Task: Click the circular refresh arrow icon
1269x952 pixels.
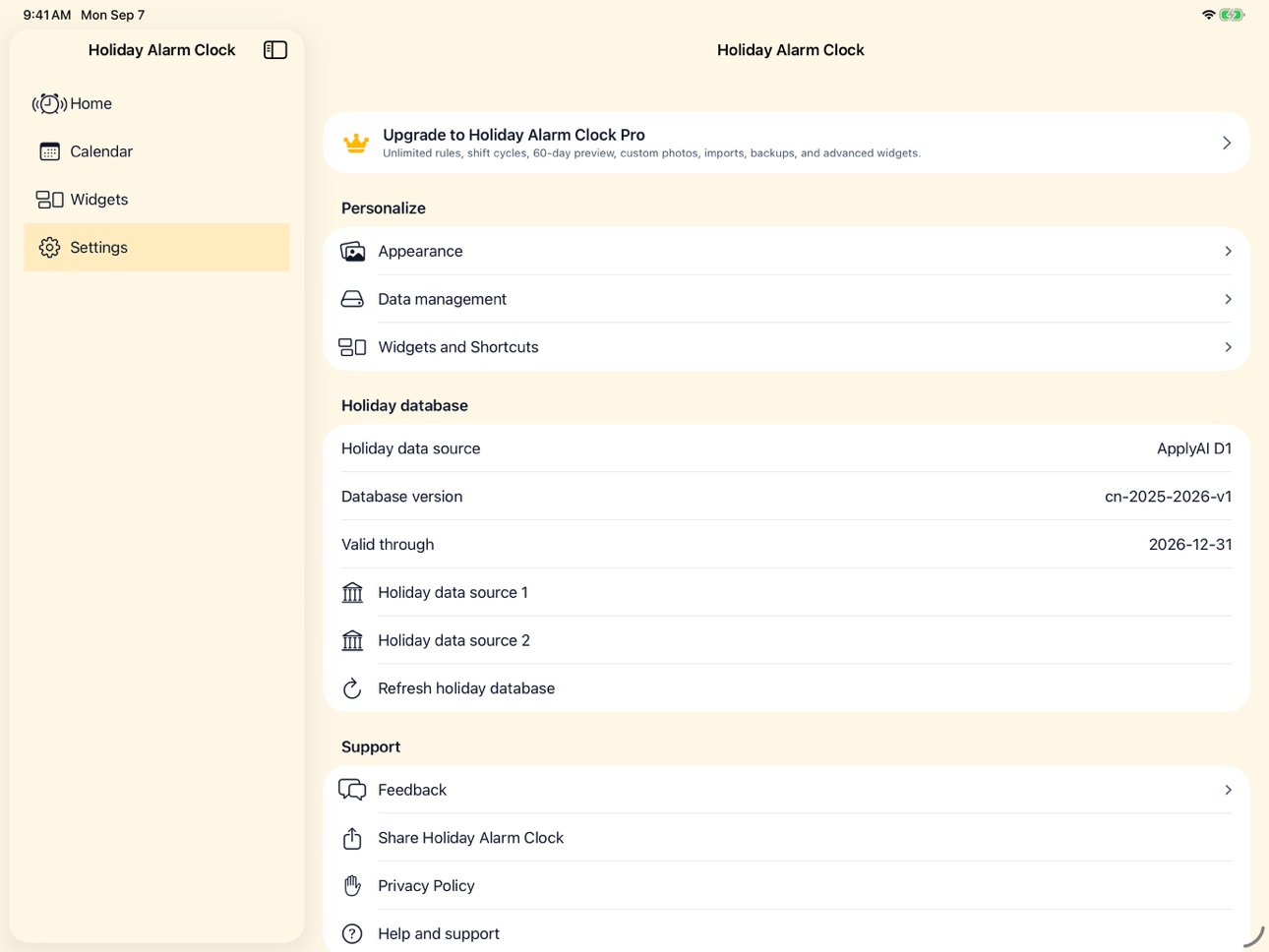Action: coord(352,688)
